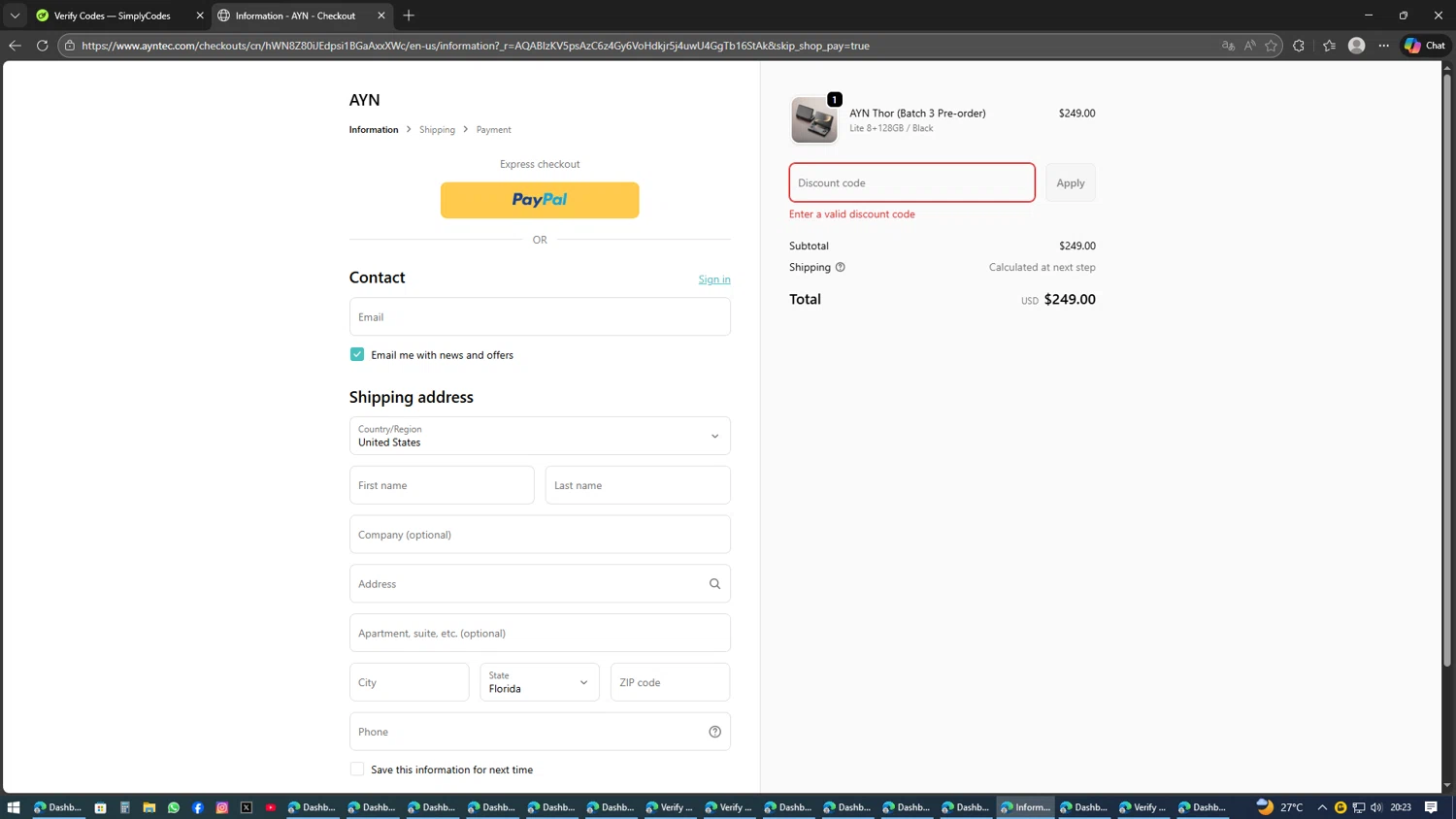Click AYN Thor product thumbnail
Image resolution: width=1456 pixels, height=819 pixels.
(x=814, y=120)
